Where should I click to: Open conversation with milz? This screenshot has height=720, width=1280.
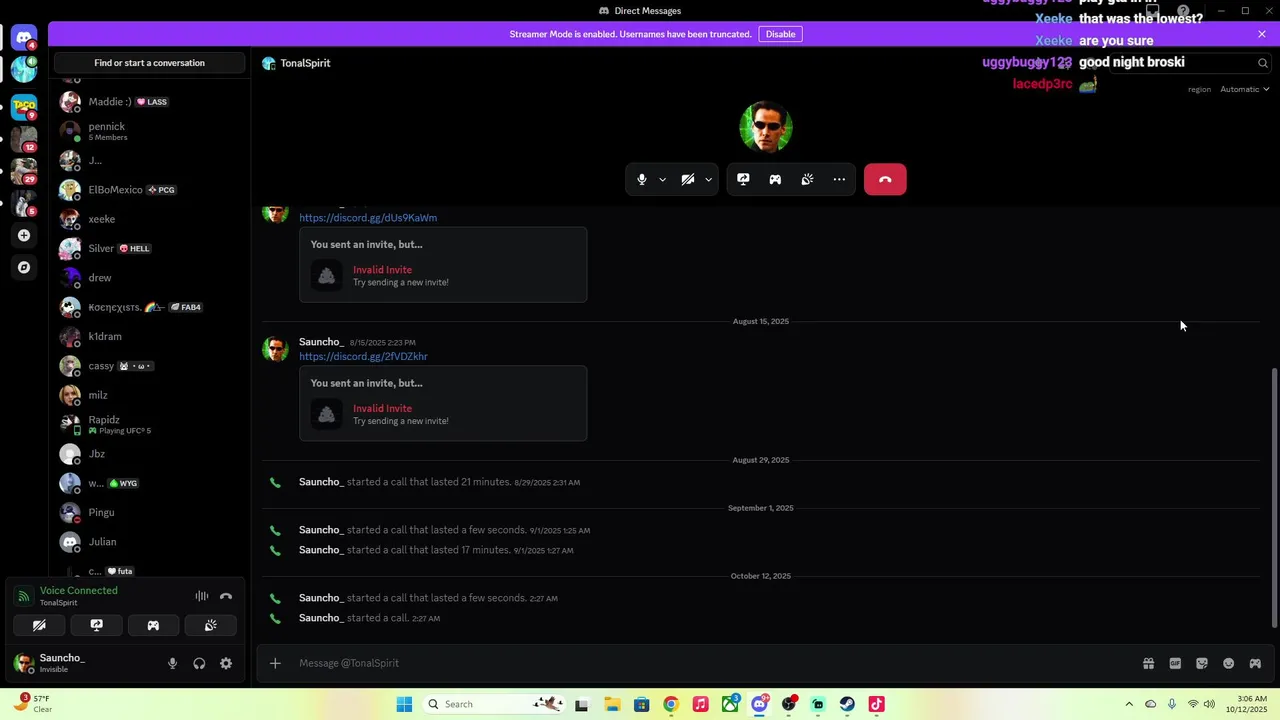click(x=150, y=395)
